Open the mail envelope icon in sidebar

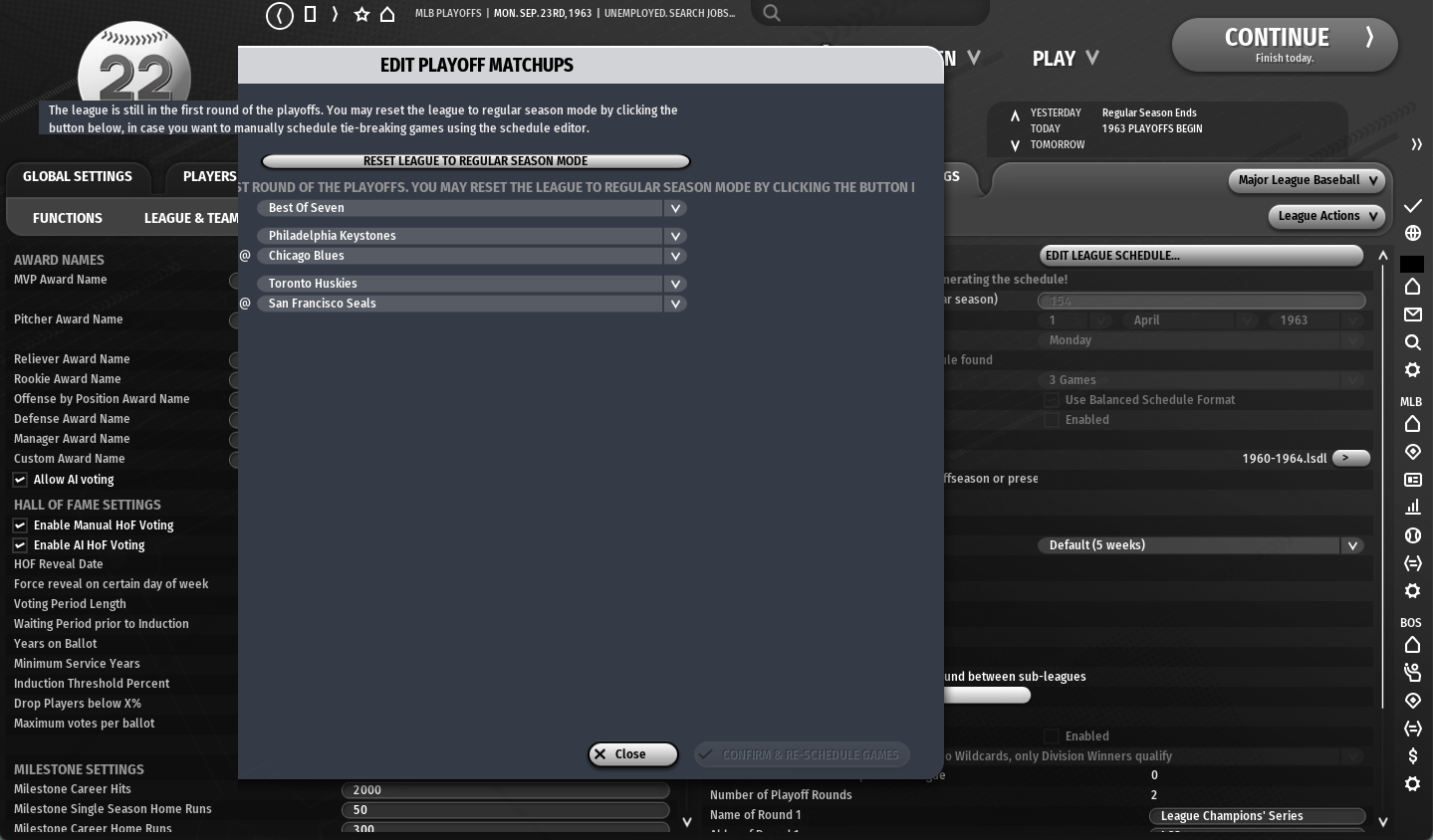pyautogui.click(x=1412, y=315)
